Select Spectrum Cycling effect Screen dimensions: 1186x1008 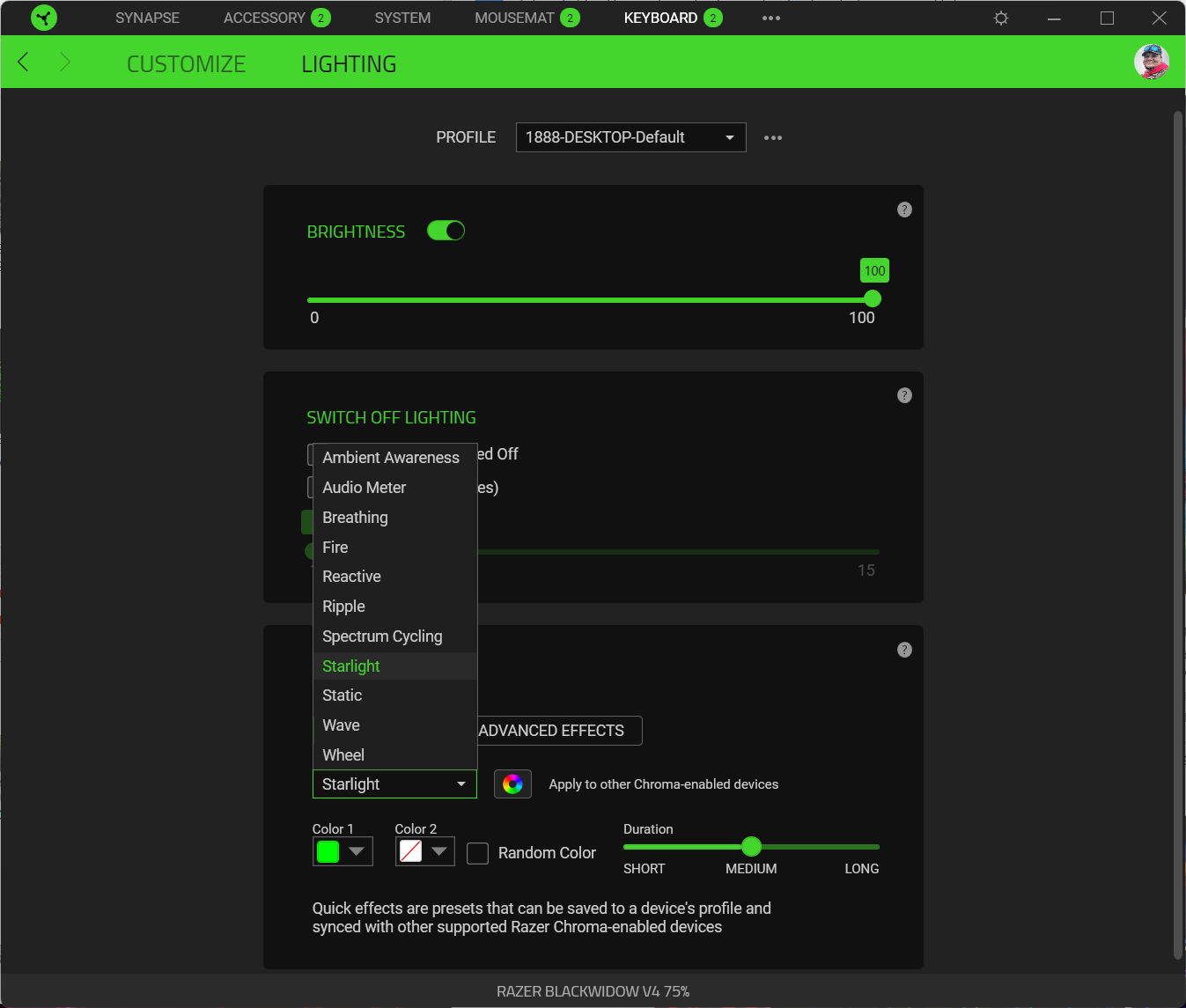point(395,636)
